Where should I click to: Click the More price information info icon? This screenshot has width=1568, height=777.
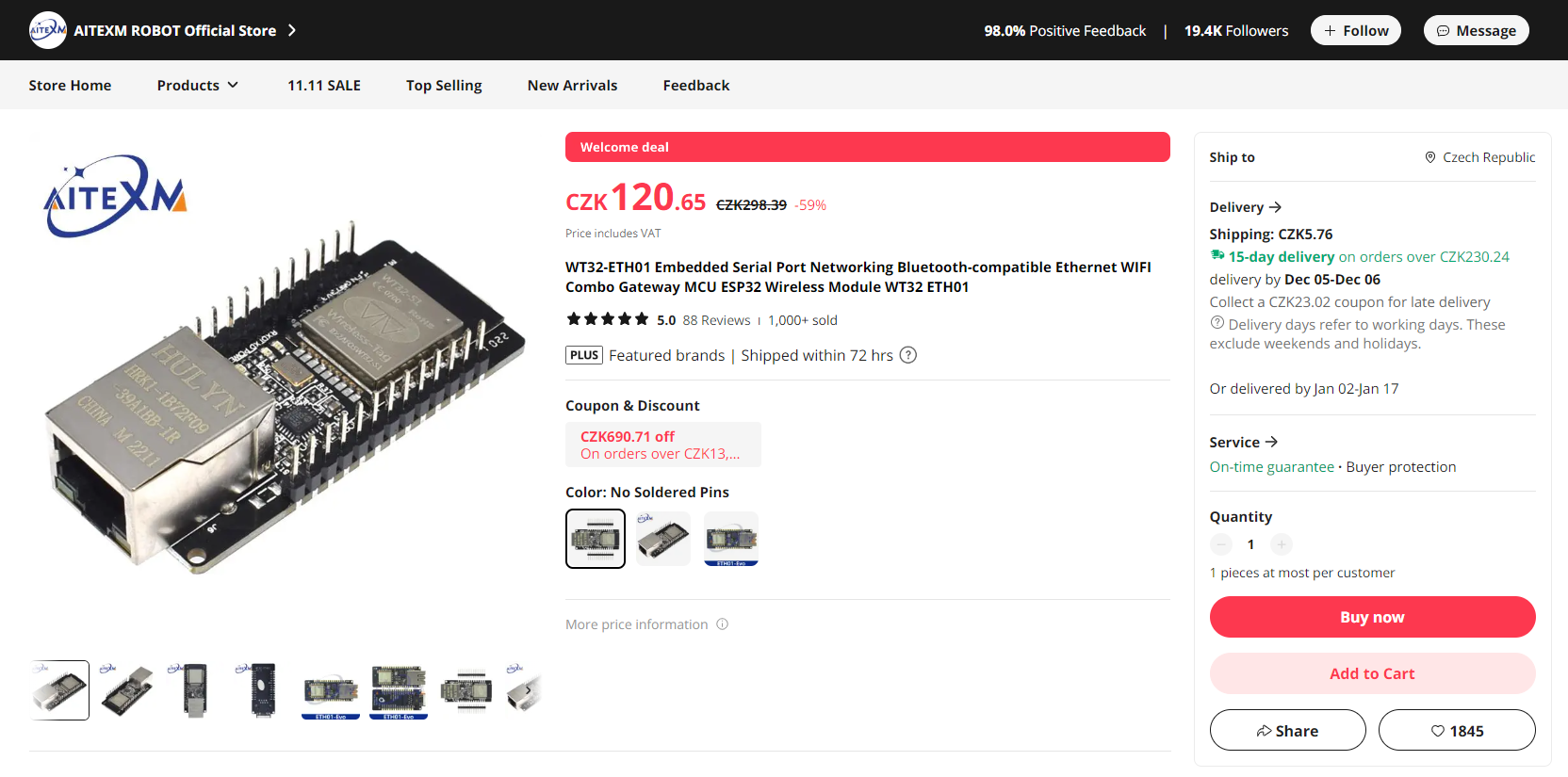(722, 624)
